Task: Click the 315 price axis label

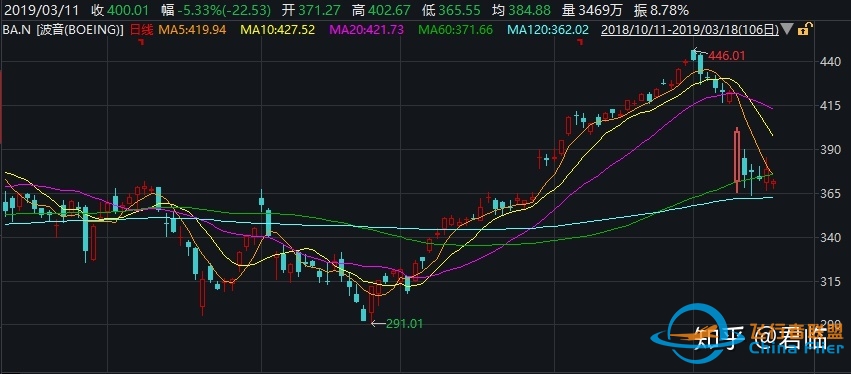Action: [x=831, y=282]
